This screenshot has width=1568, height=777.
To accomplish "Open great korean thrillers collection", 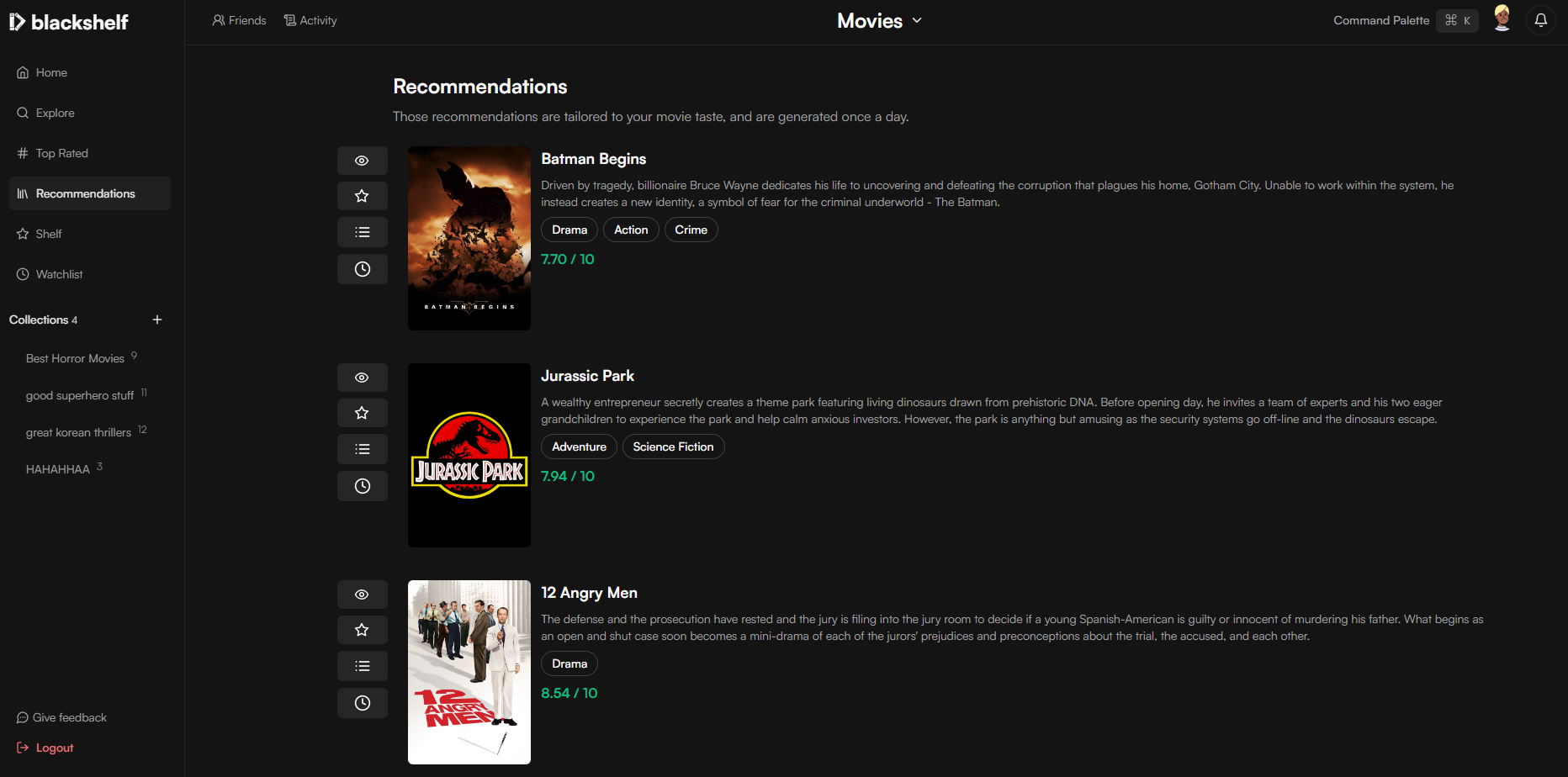I will 86,432.
